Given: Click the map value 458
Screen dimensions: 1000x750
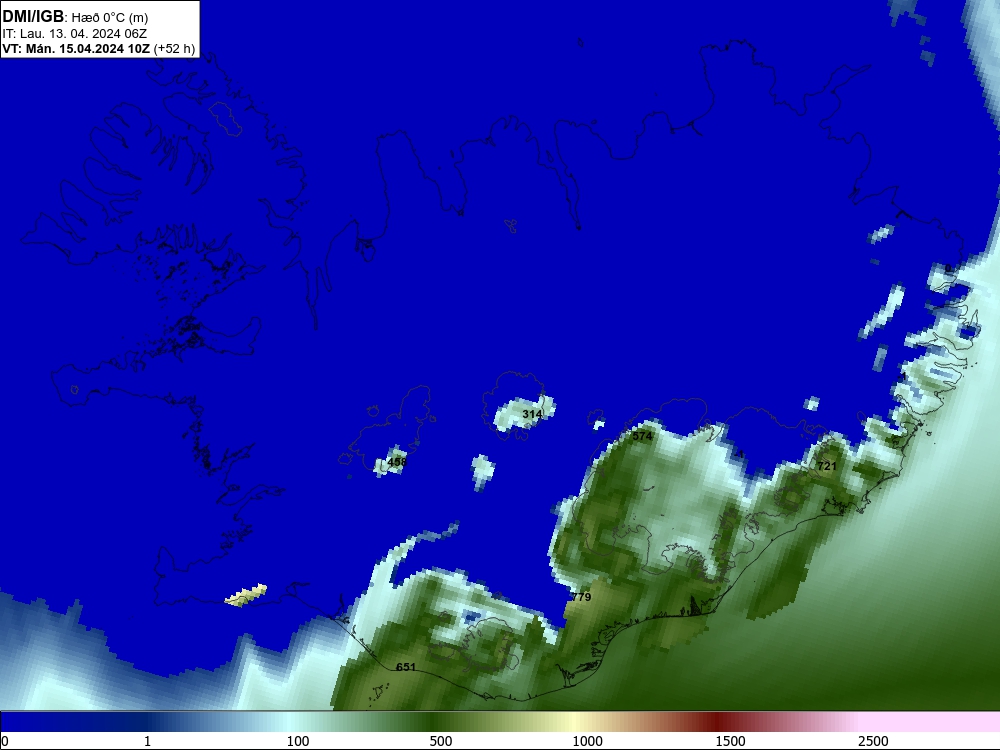Looking at the screenshot, I should 397,462.
